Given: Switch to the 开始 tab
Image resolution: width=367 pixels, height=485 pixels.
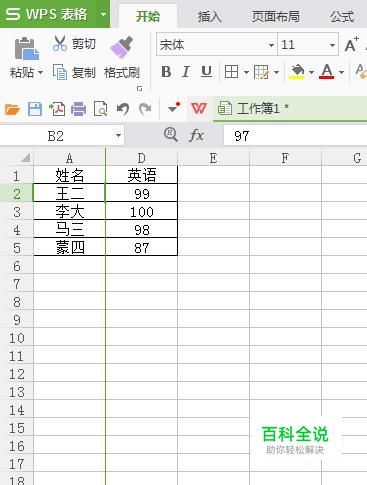Looking at the screenshot, I should [x=148, y=16].
